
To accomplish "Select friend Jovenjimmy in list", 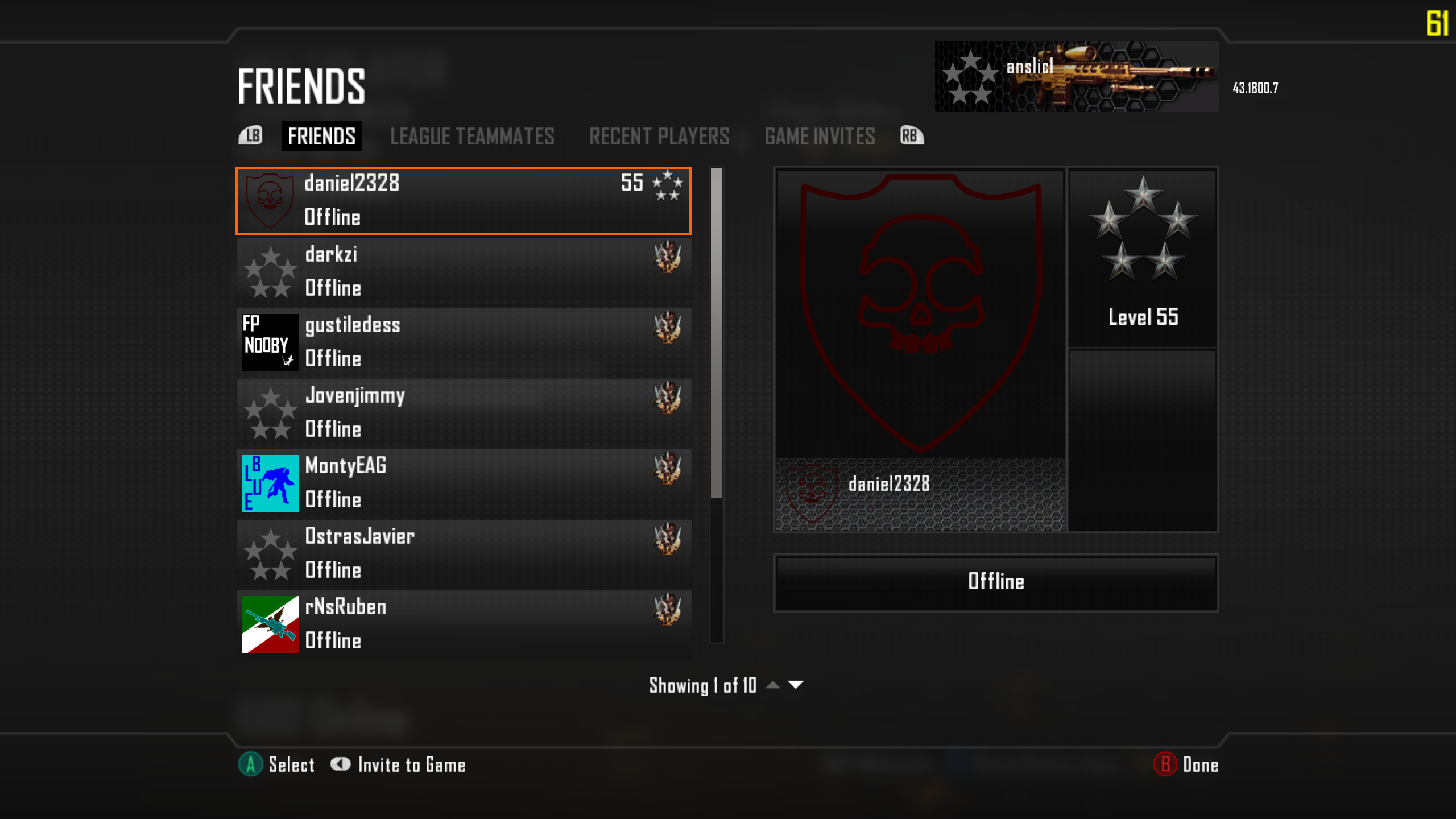I will (464, 412).
